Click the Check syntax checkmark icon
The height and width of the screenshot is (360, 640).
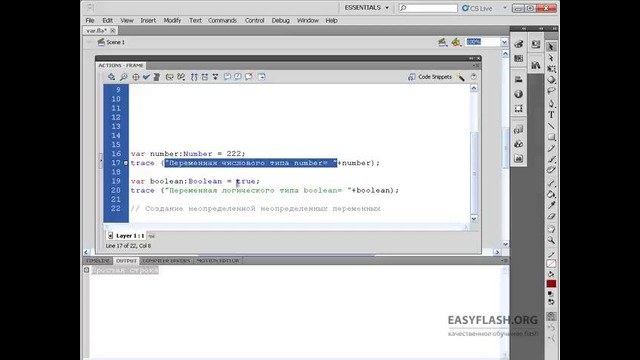click(146, 77)
